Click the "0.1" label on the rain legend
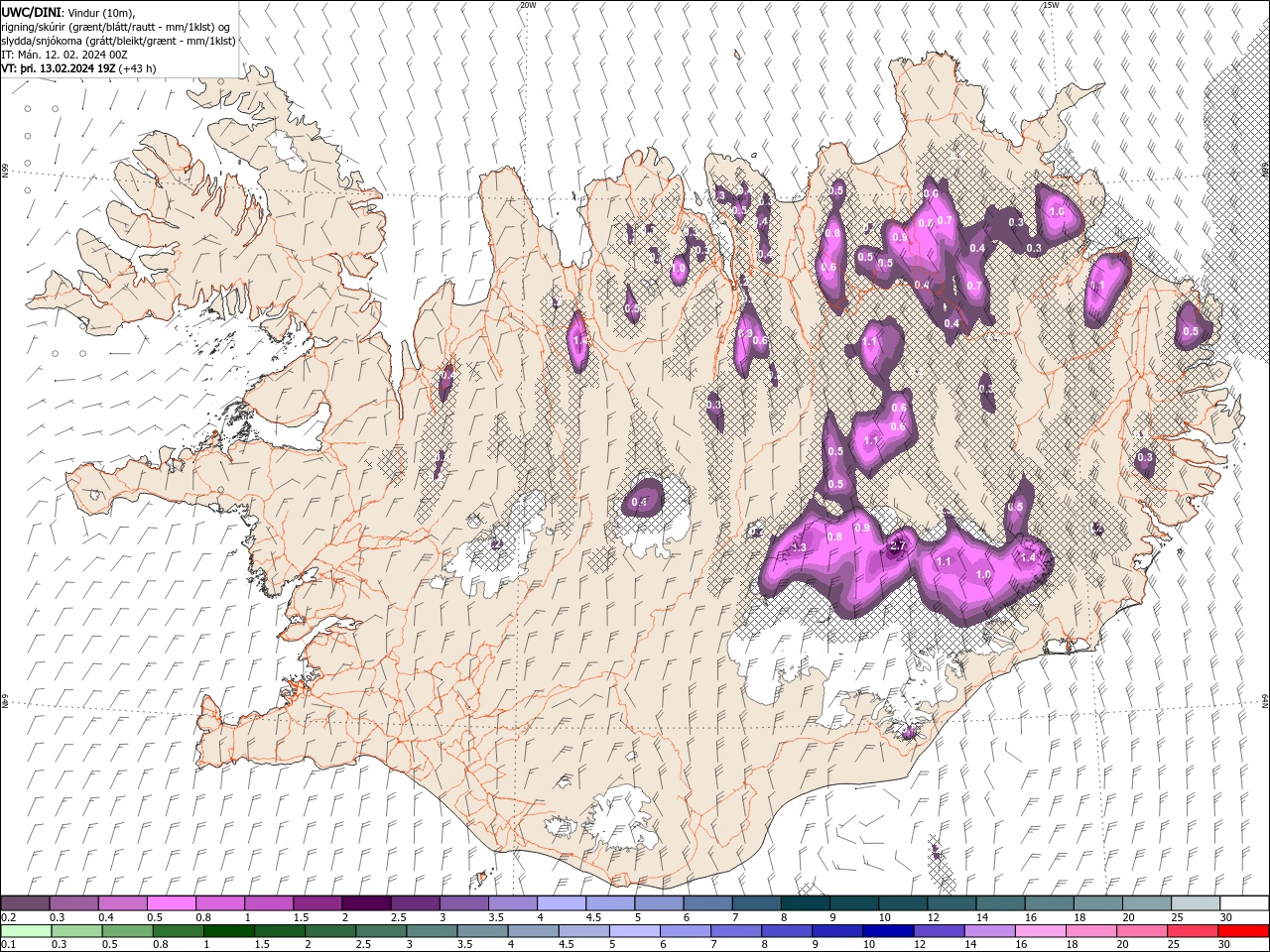Viewport: 1270px width, 952px height. 7,945
